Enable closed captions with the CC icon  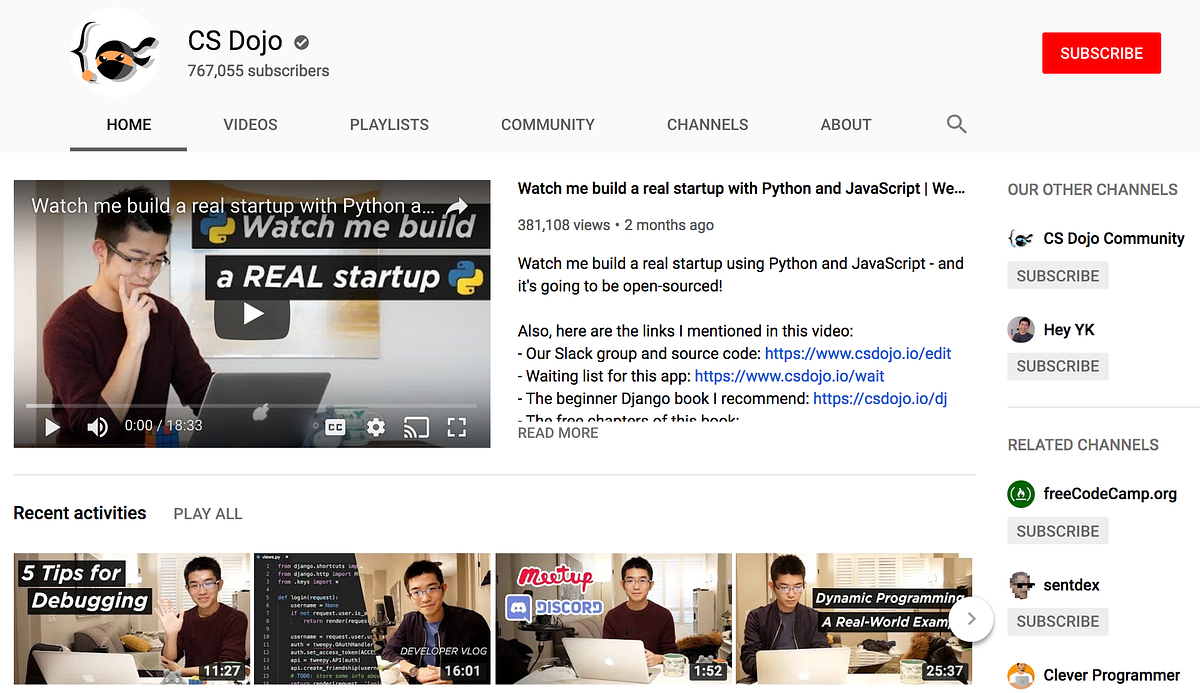[x=334, y=426]
